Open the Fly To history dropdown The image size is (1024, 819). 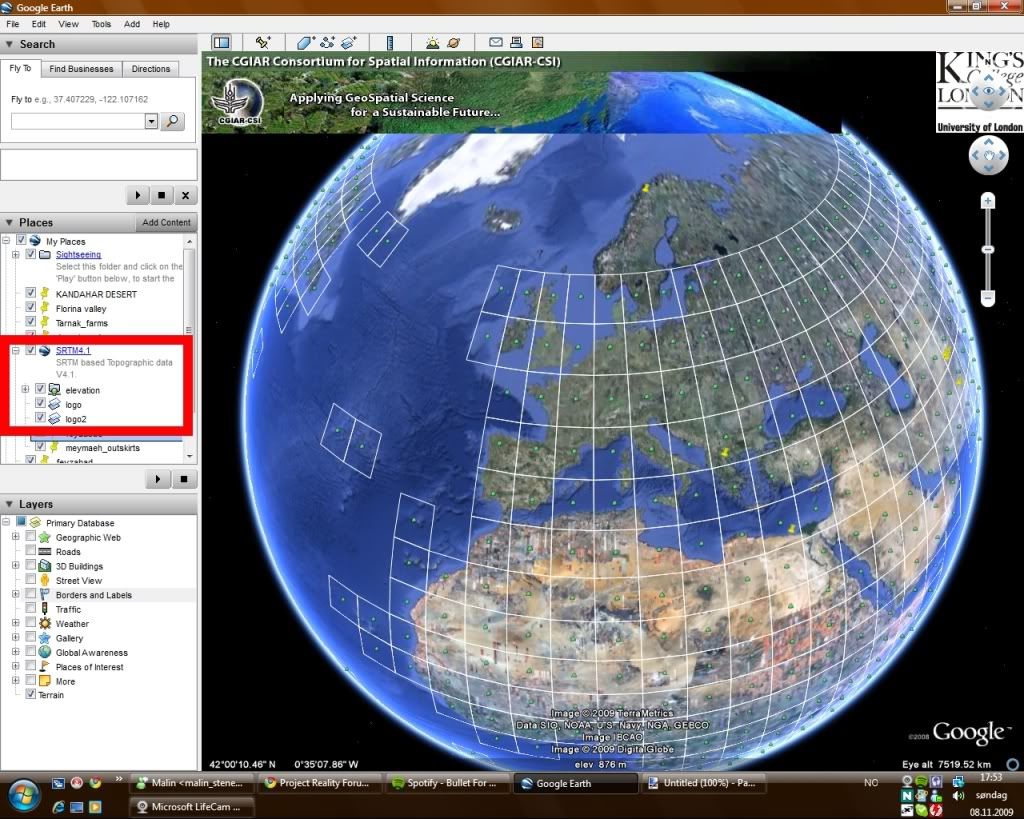151,121
